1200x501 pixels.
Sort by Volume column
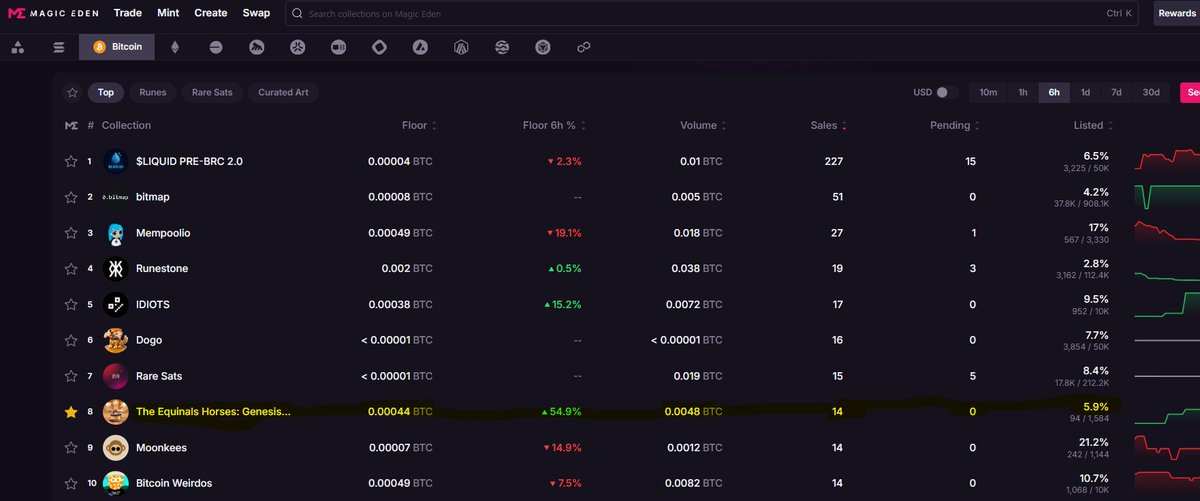click(x=702, y=125)
